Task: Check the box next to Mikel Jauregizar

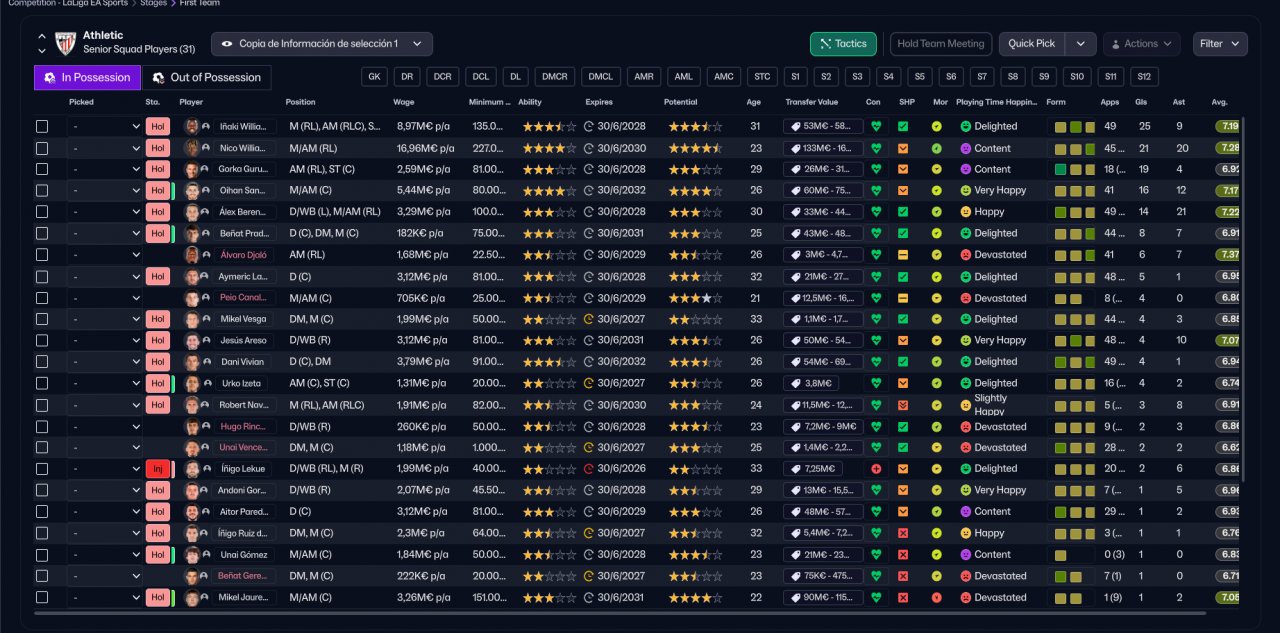Action: point(42,598)
